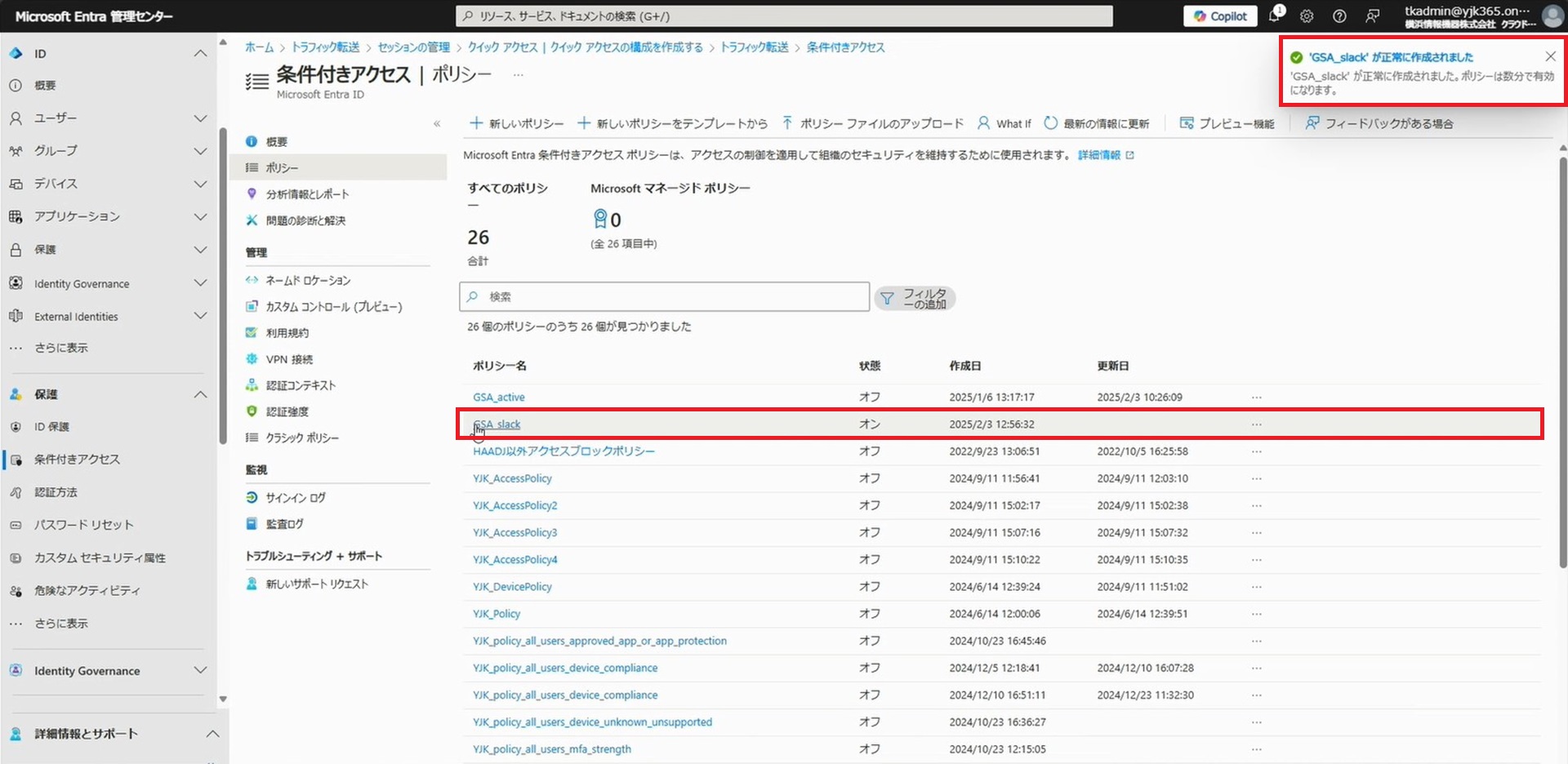
Task: Open the notifications bell icon
Action: 1274,16
